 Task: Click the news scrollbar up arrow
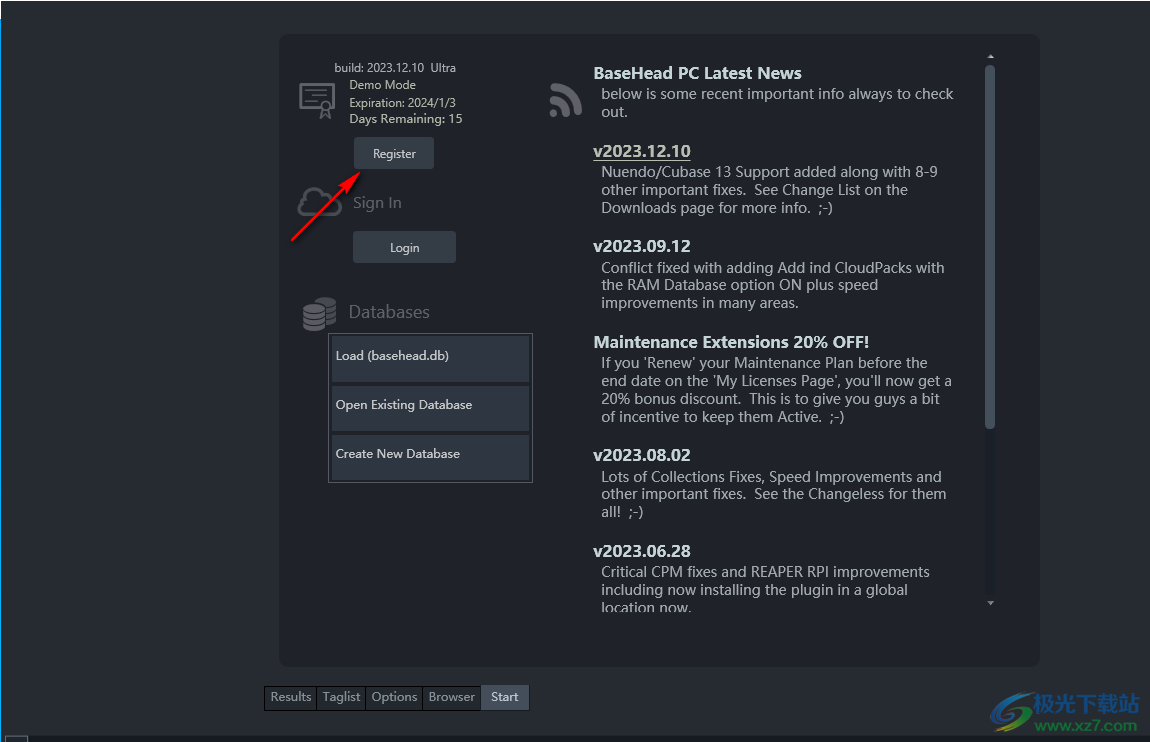click(990, 57)
